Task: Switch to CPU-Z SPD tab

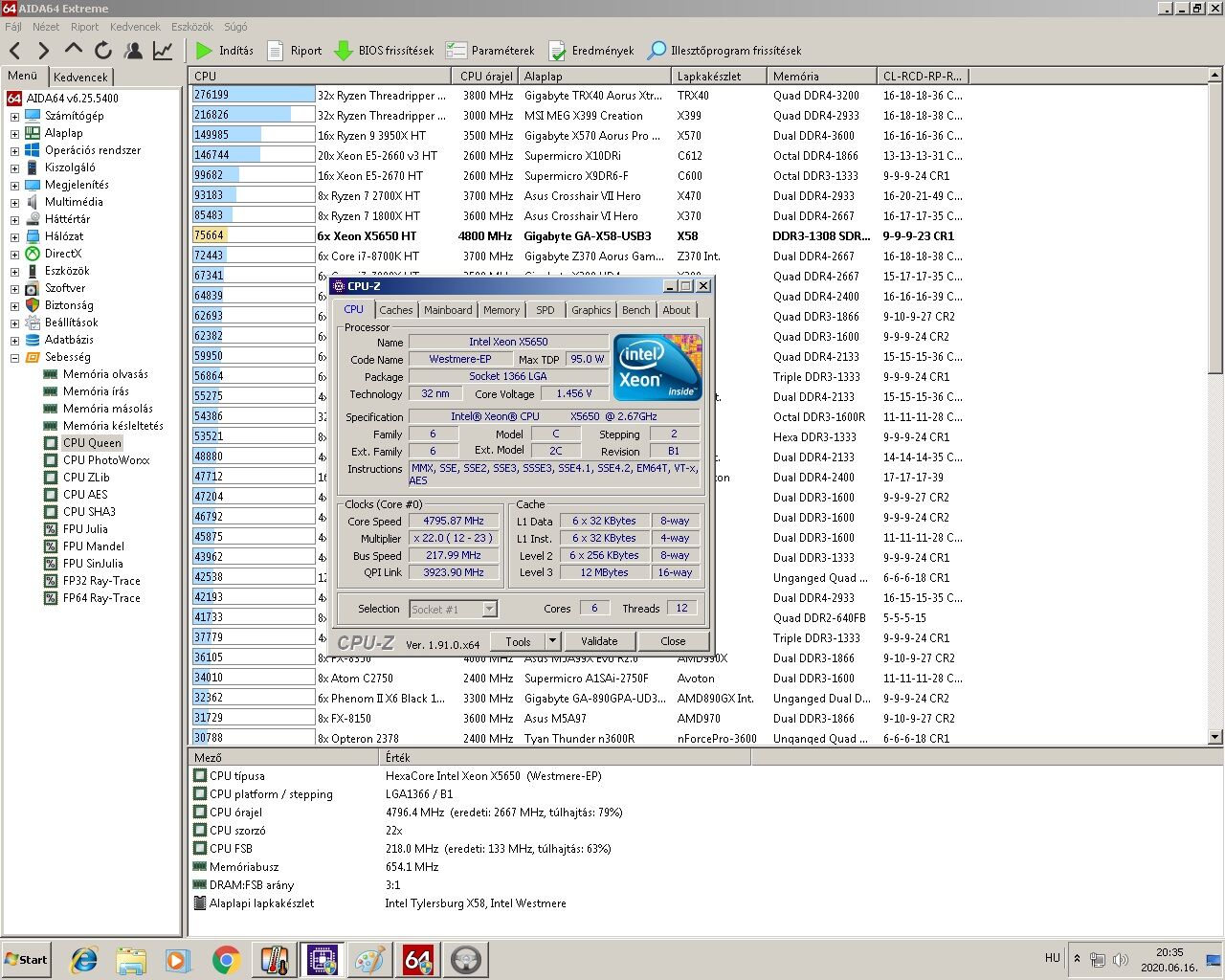Action: (545, 310)
